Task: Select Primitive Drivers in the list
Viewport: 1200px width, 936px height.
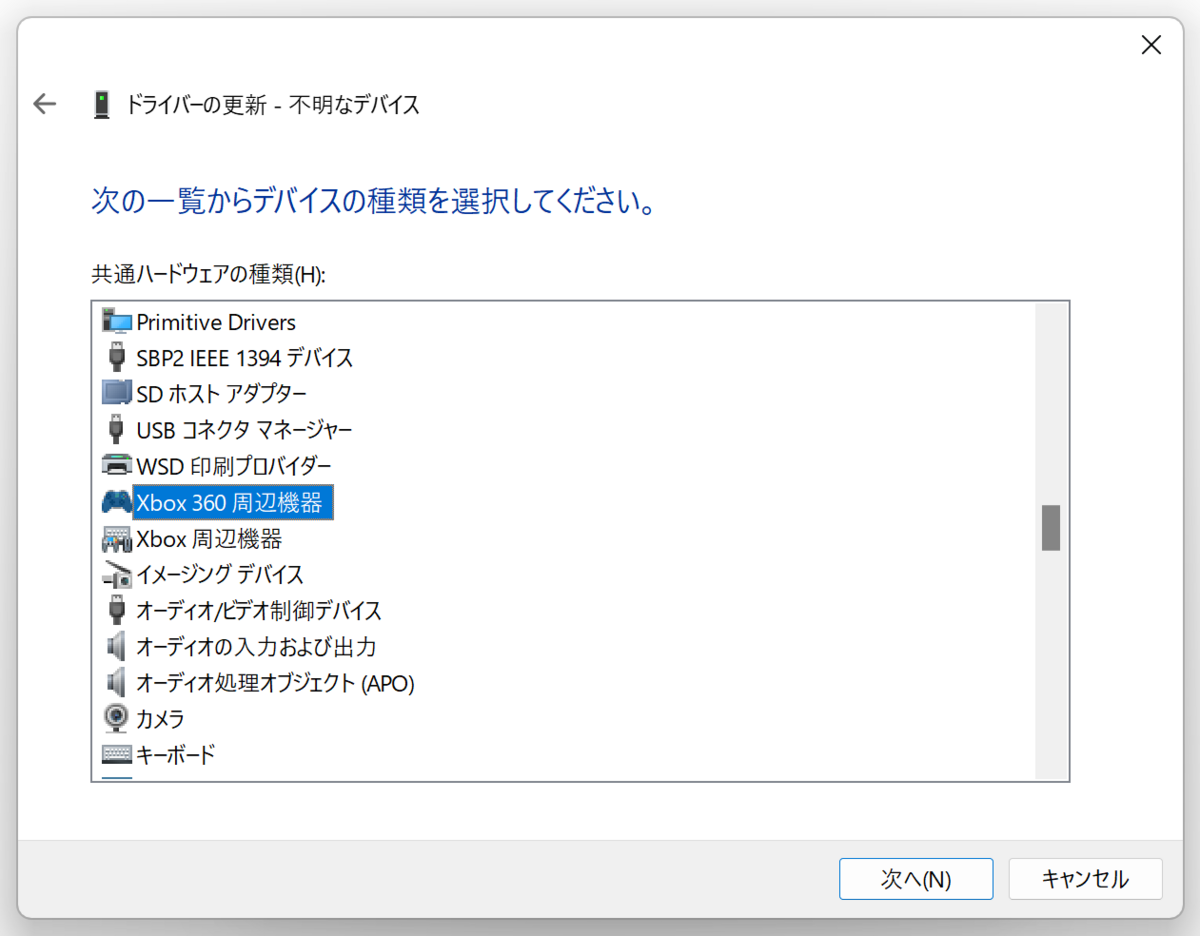Action: (x=216, y=322)
